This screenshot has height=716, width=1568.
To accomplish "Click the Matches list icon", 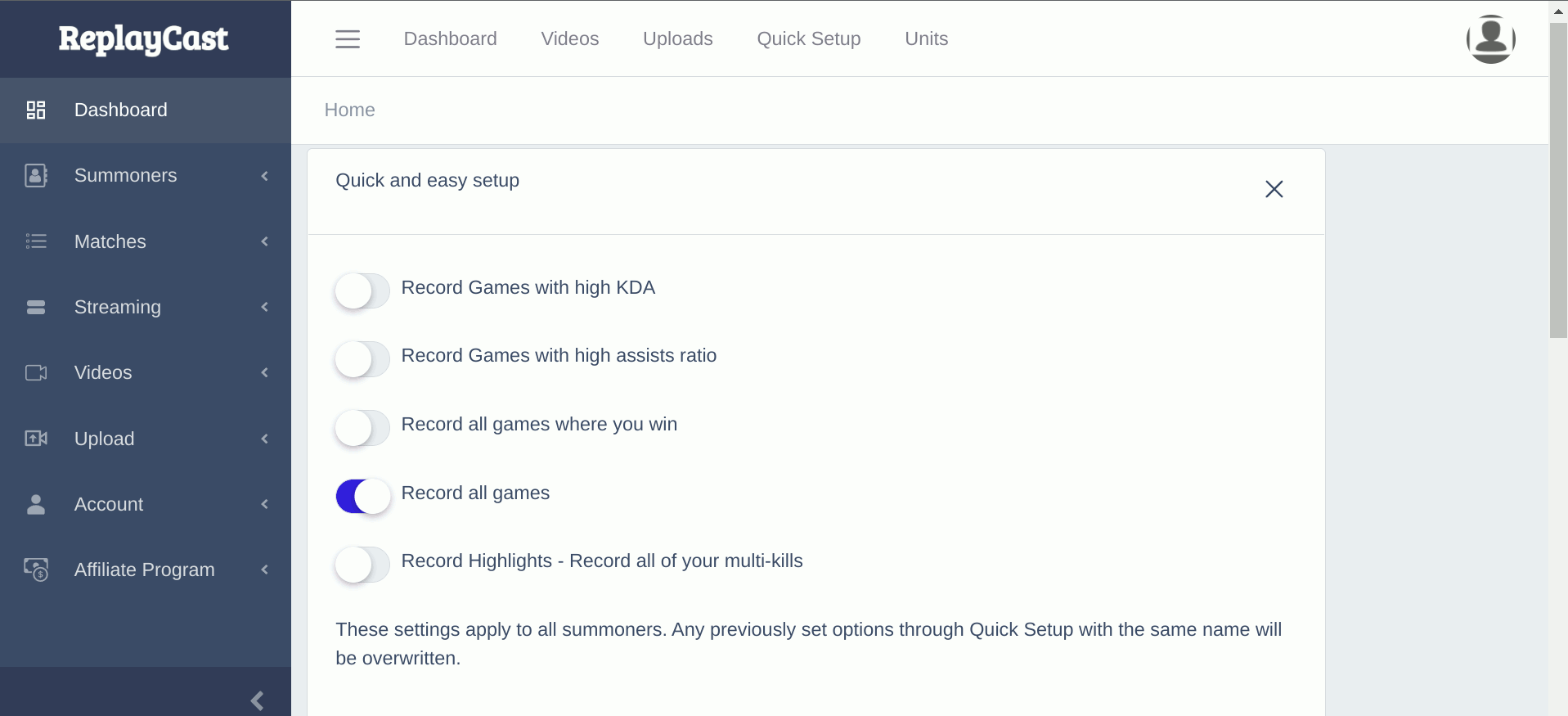I will (36, 241).
